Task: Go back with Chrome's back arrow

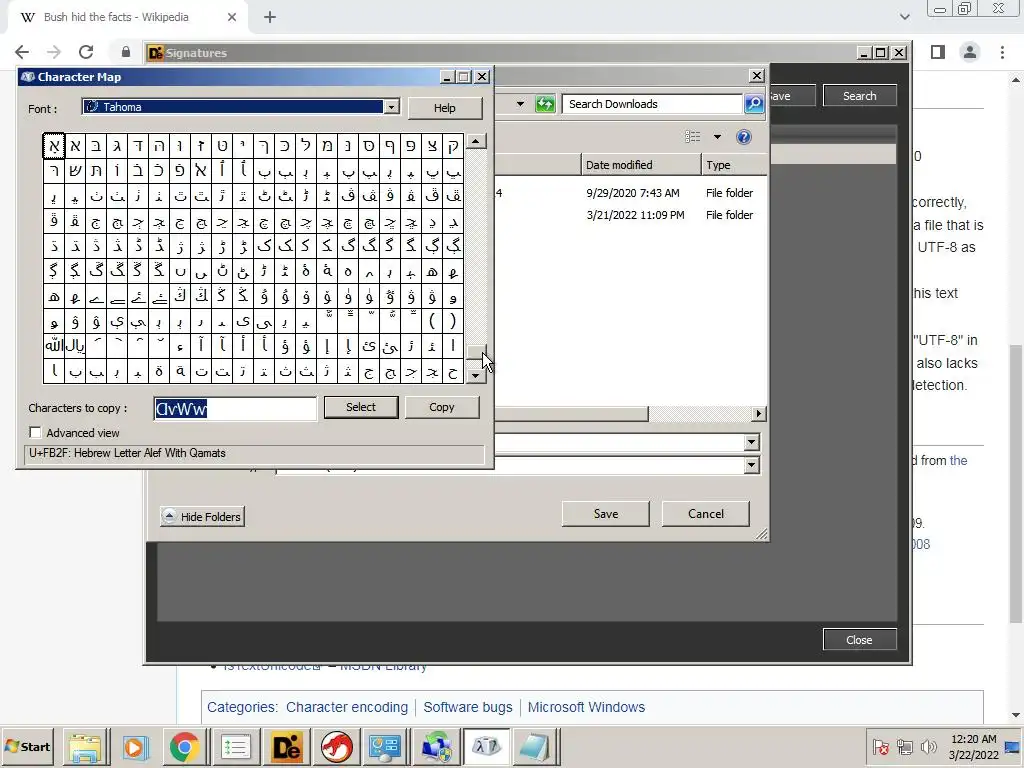Action: click(x=22, y=52)
